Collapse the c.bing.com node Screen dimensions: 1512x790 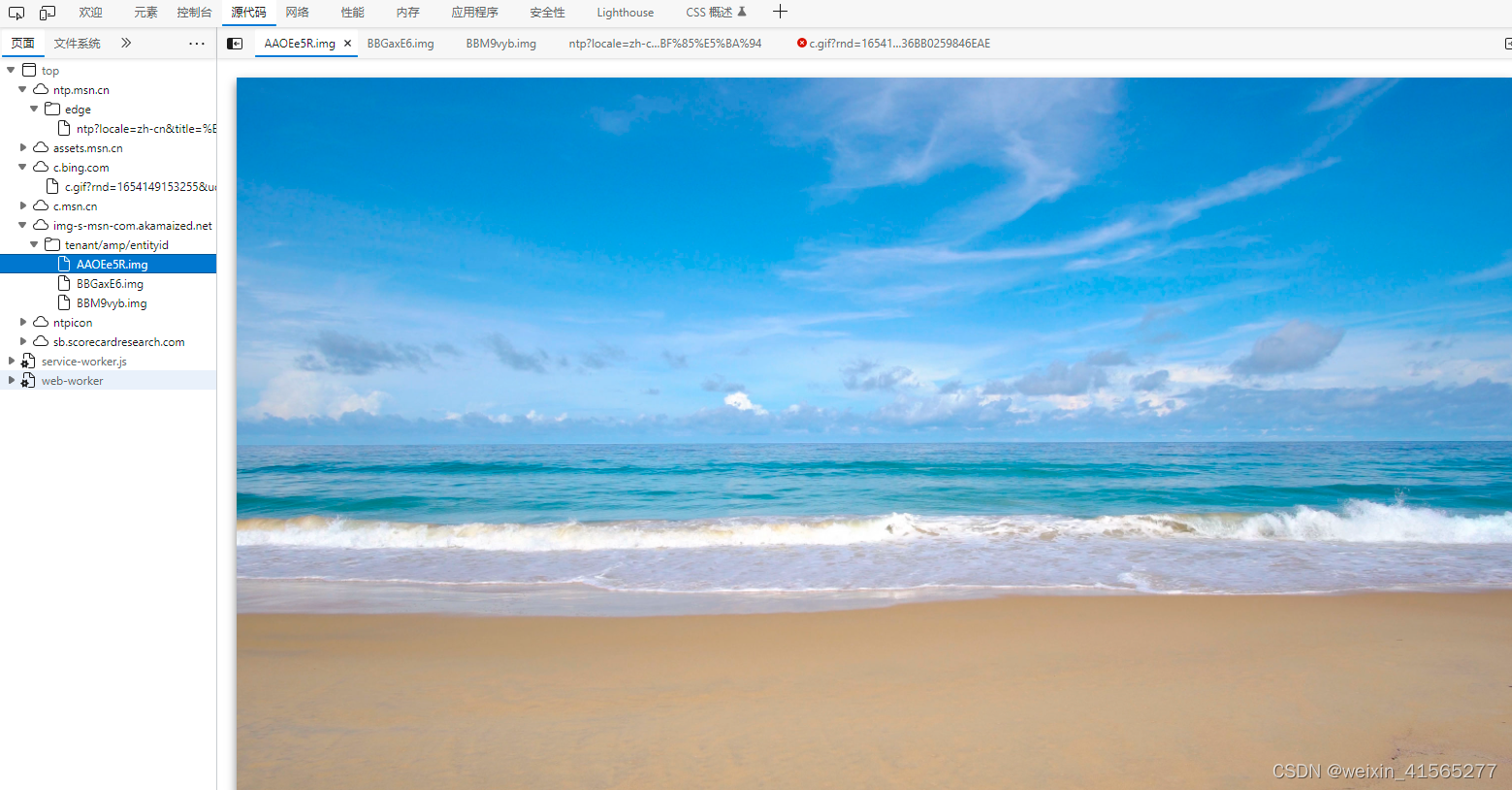[x=22, y=167]
